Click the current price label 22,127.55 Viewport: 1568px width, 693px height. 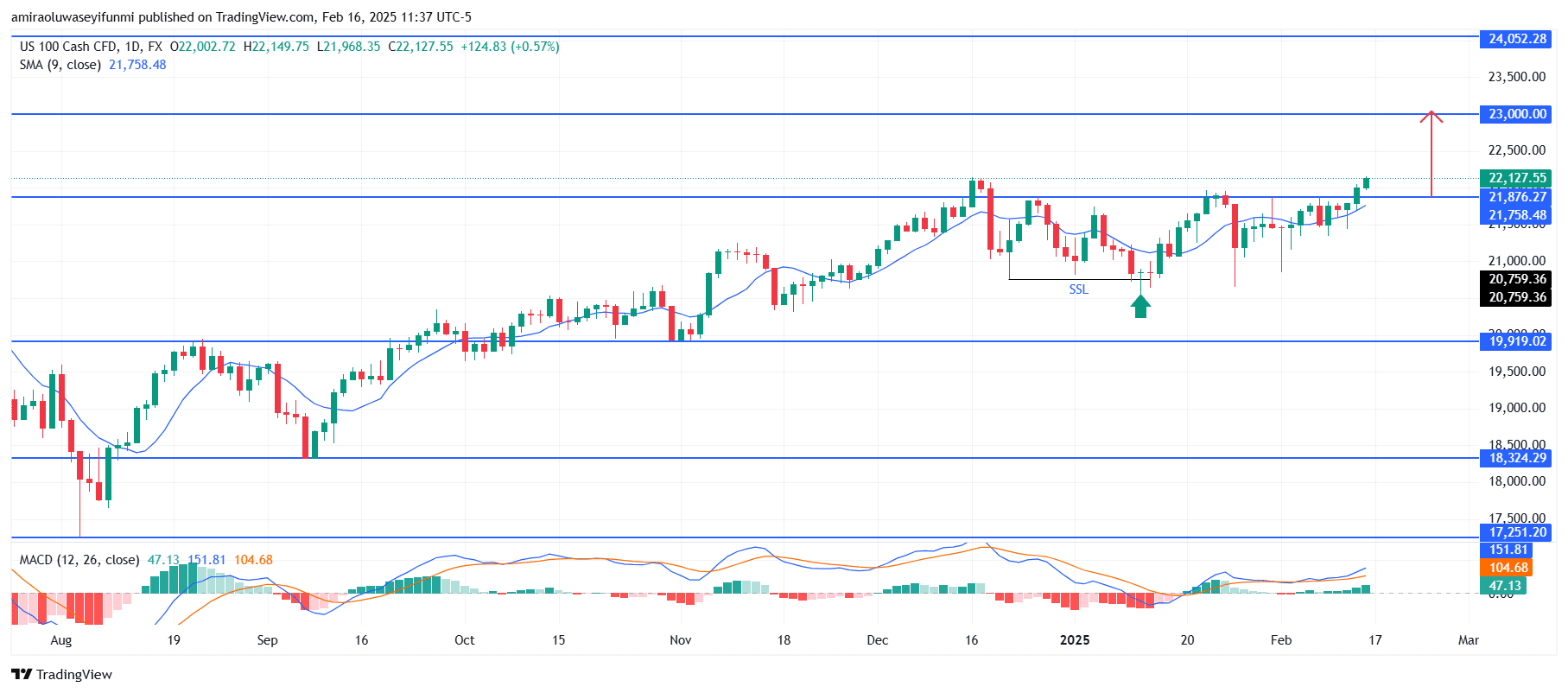1516,178
